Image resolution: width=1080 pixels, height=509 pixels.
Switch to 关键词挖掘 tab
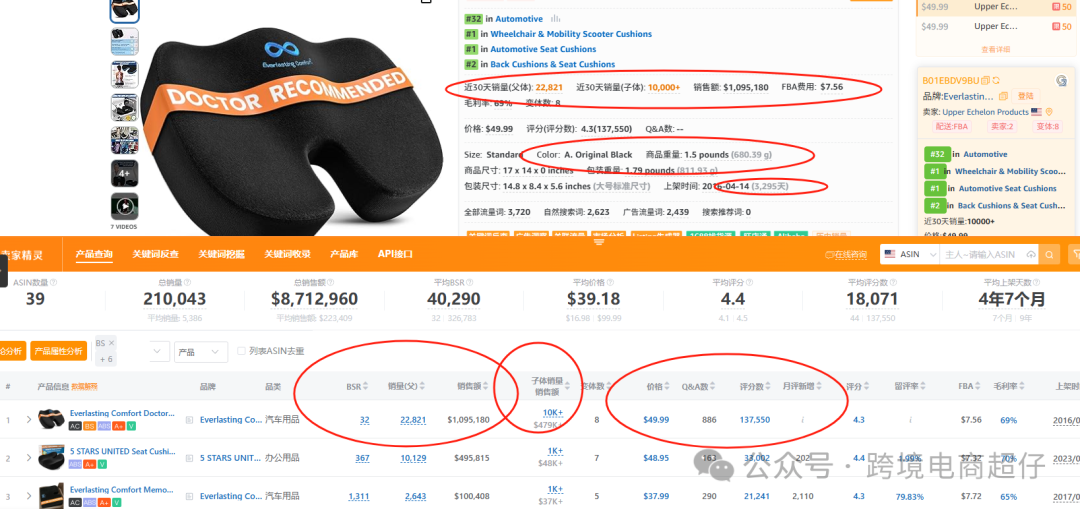221,254
